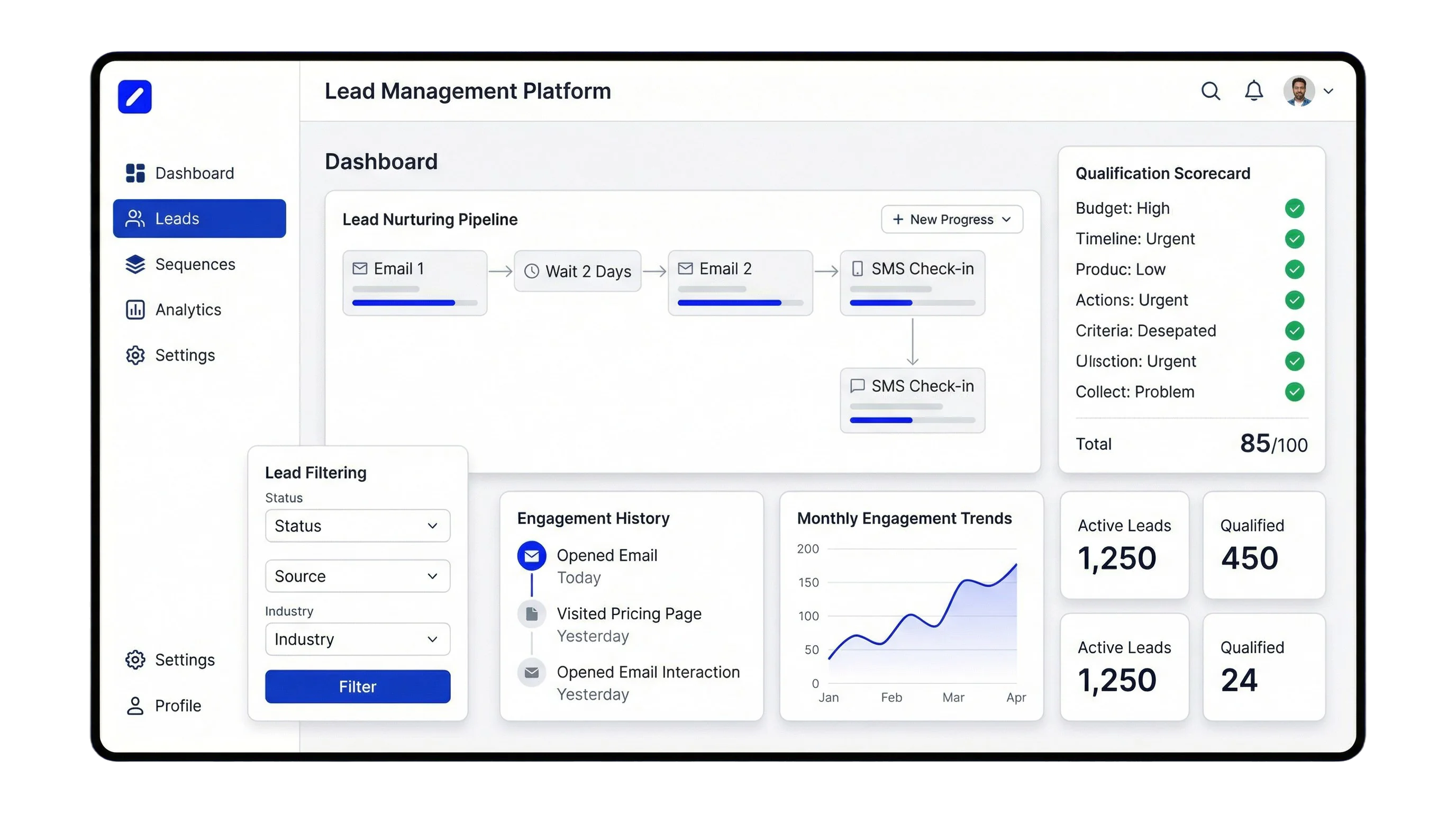Open the Source dropdown
1456x813 pixels.
tap(357, 576)
